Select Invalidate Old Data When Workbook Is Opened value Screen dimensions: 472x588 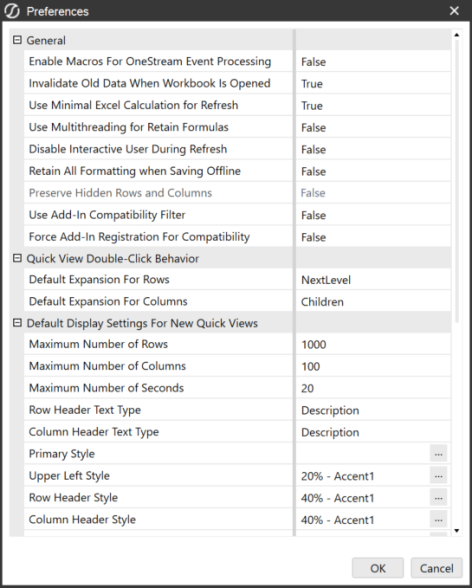[x=373, y=83]
